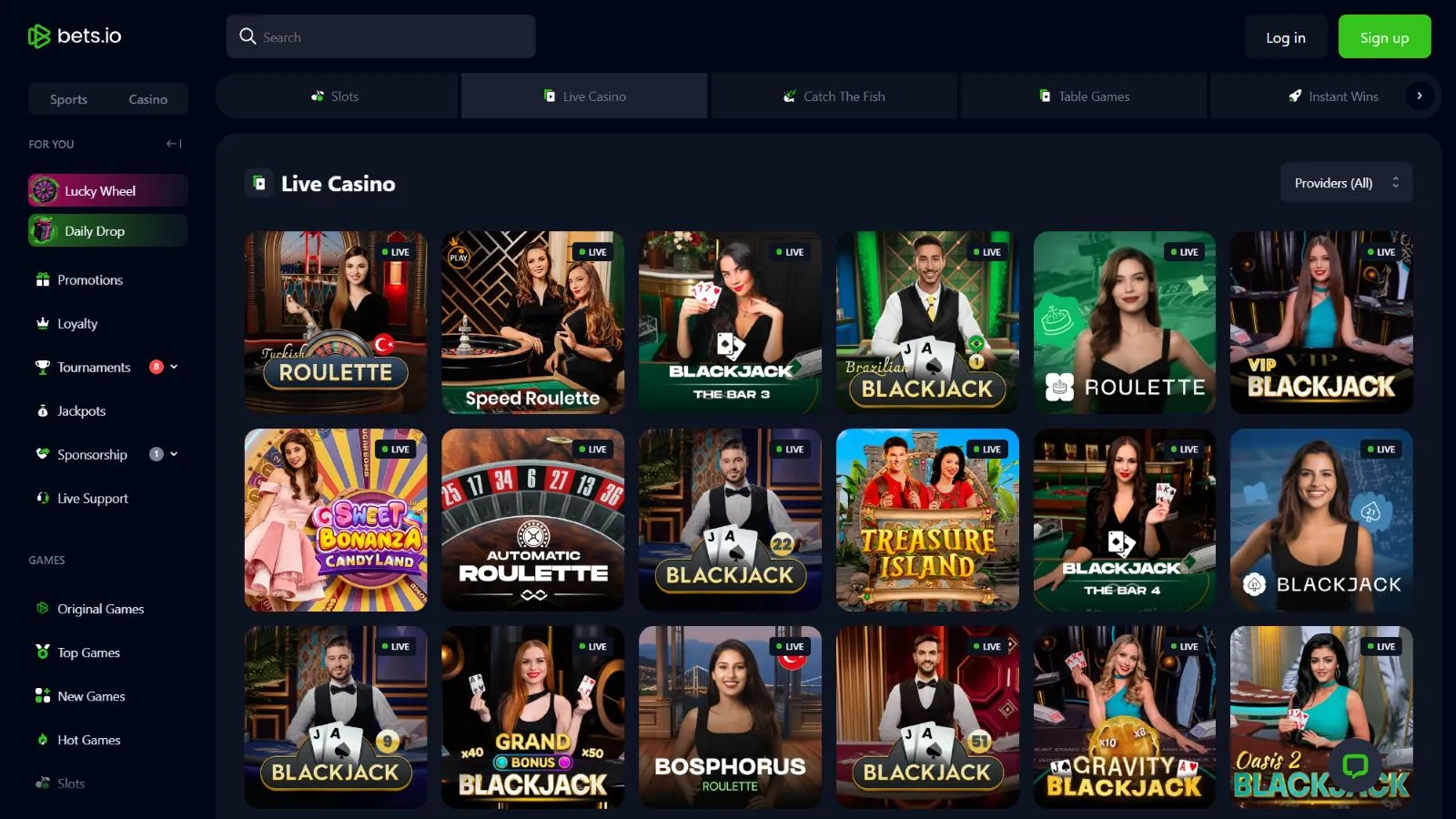
Task: Show more category tabs with right arrow
Action: tap(1420, 96)
